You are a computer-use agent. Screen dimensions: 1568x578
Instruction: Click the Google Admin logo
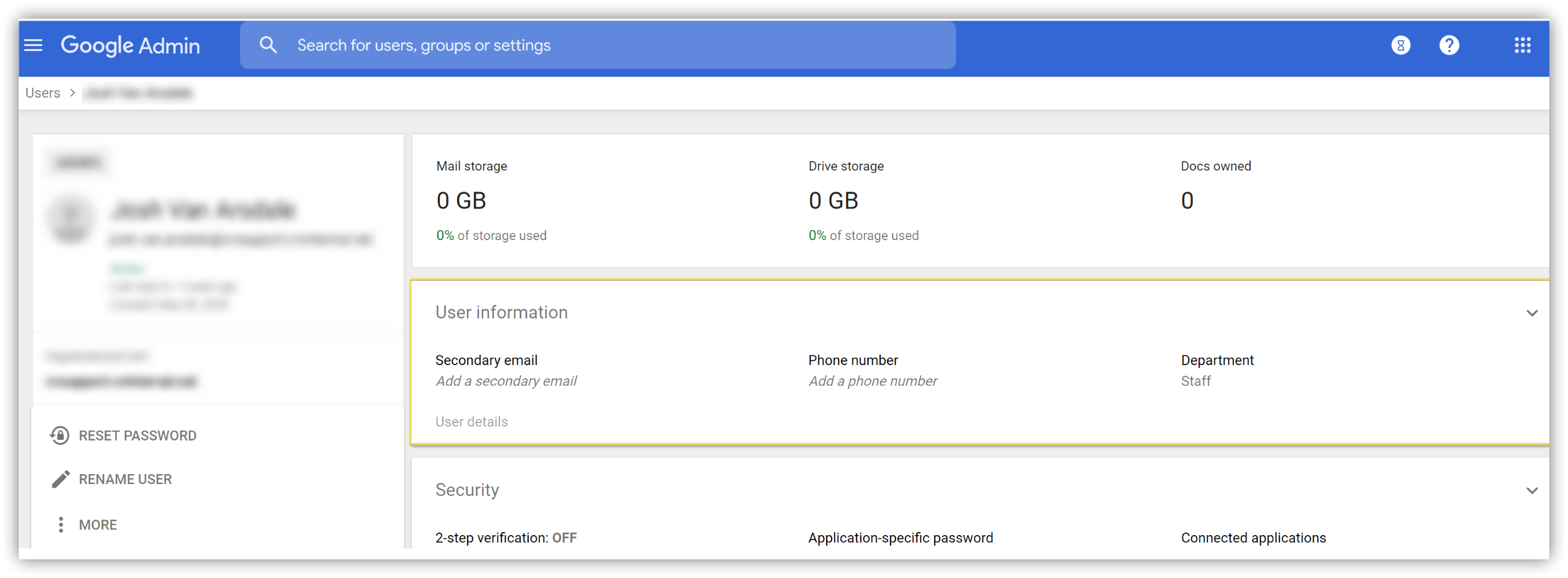[131, 45]
